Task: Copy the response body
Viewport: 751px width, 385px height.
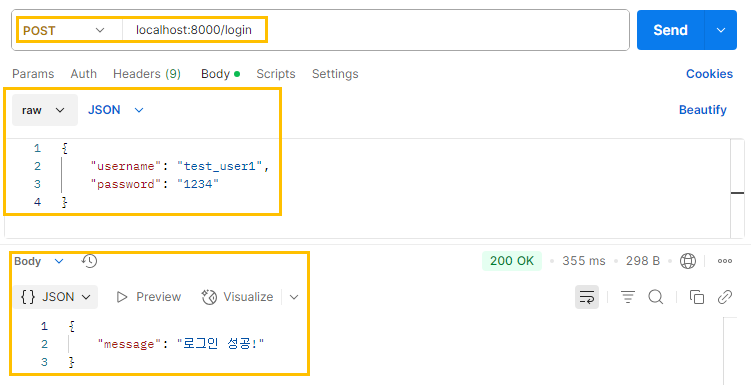Action: (696, 297)
